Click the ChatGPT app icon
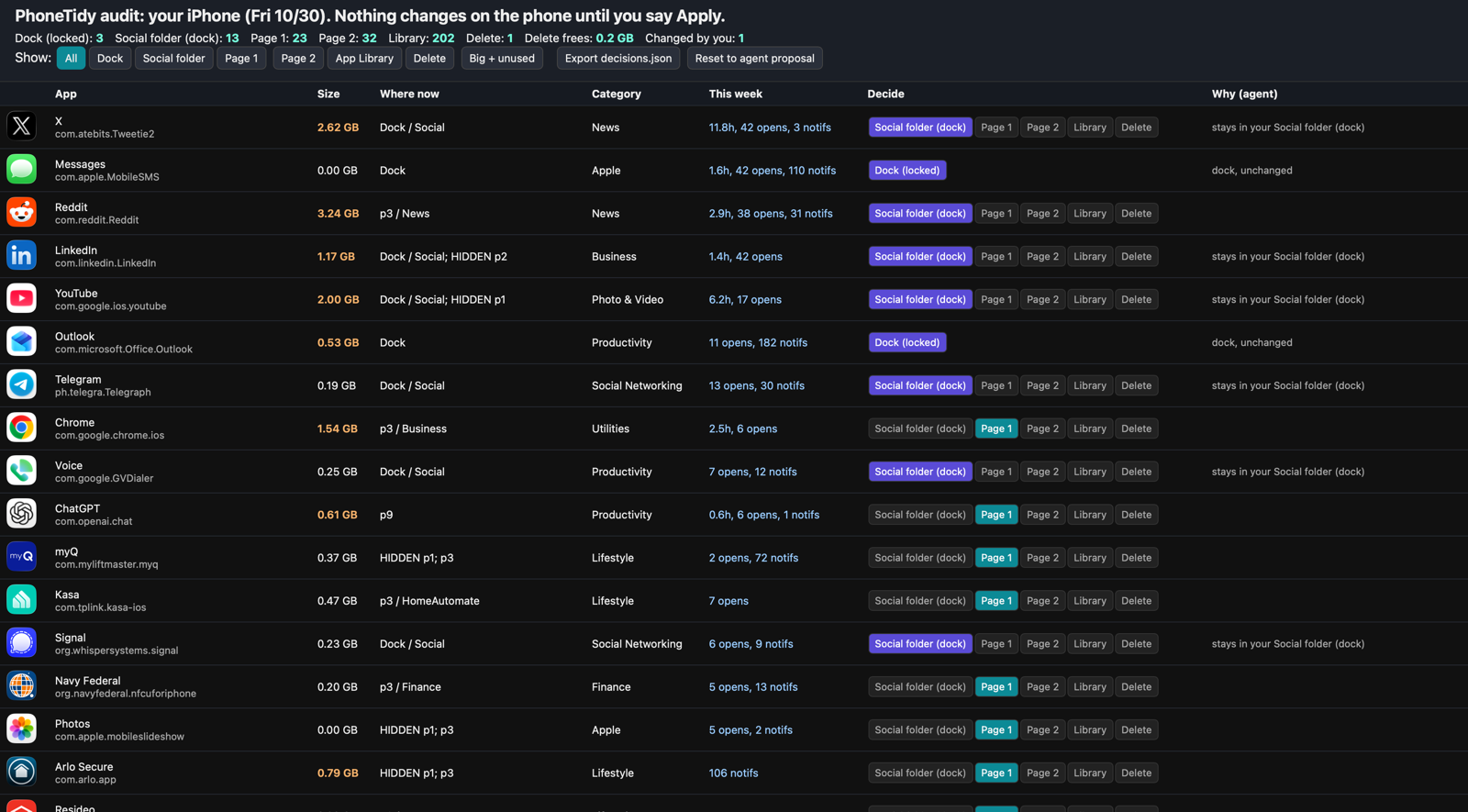The image size is (1468, 812). tap(21, 515)
